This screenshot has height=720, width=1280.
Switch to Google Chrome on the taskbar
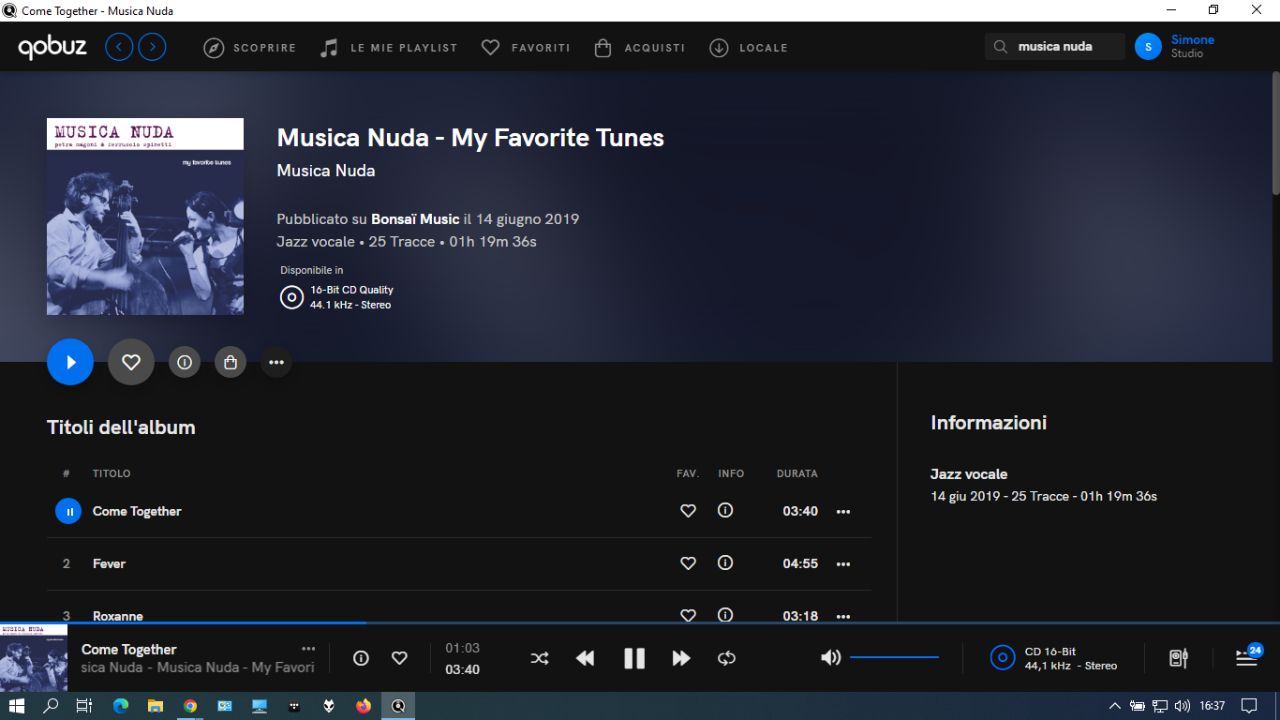190,706
